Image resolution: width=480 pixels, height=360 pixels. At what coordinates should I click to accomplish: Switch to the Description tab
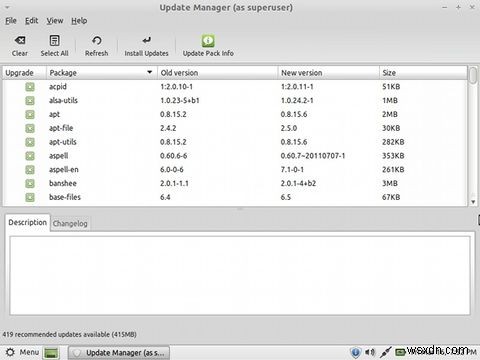click(x=27, y=222)
